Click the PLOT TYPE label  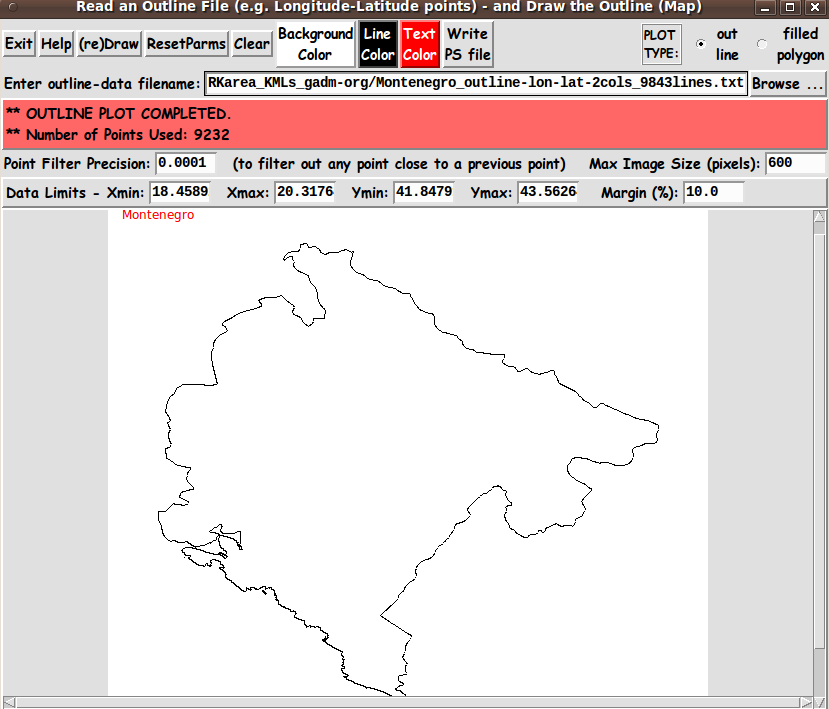click(x=661, y=44)
